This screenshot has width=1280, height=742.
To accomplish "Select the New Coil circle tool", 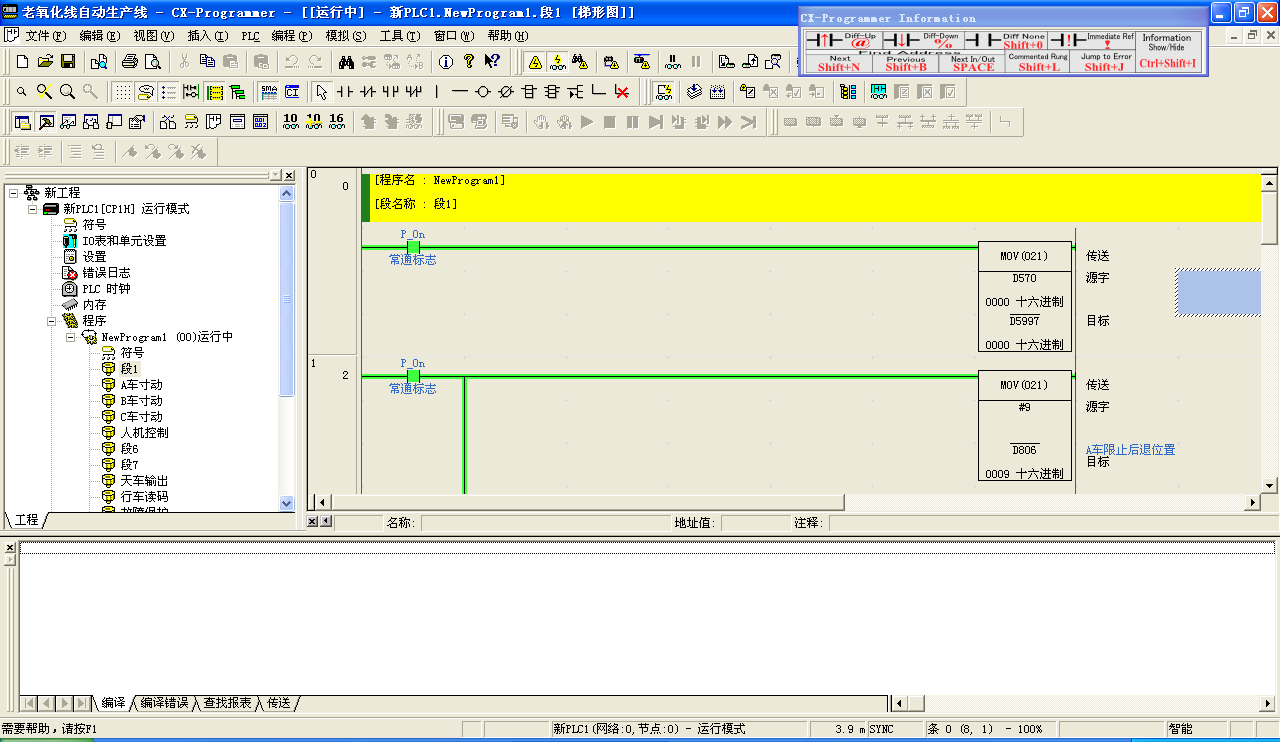I will pos(483,92).
